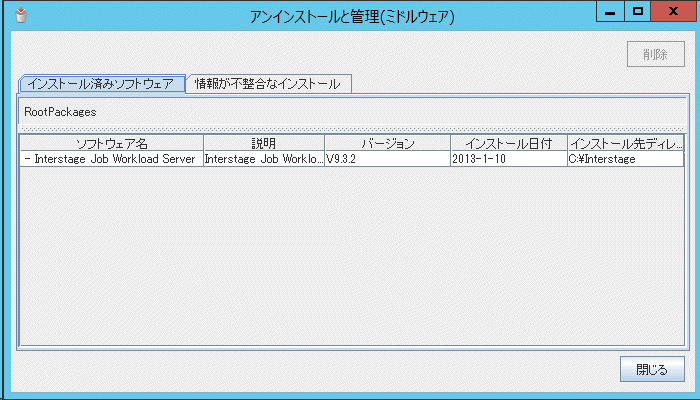Image resolution: width=700 pixels, height=400 pixels.
Task: Click the V9.3.2 version cell
Action: [388, 159]
